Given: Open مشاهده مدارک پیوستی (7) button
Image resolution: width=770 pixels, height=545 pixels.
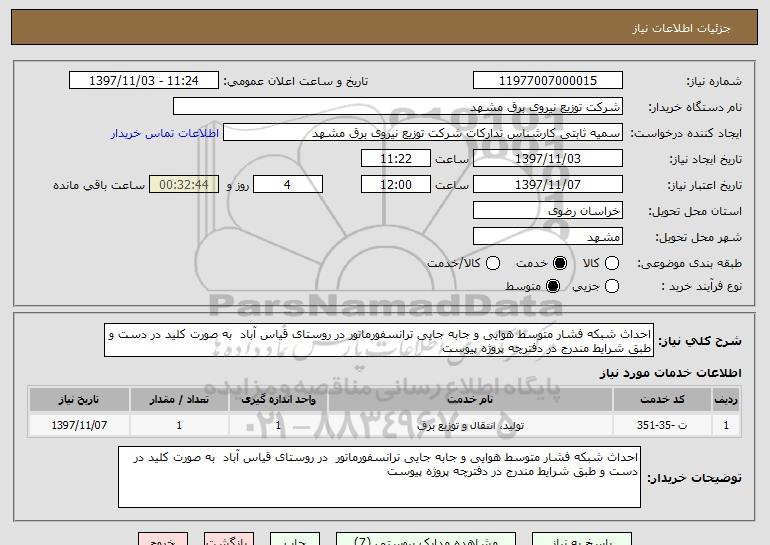Looking at the screenshot, I should (426, 540).
